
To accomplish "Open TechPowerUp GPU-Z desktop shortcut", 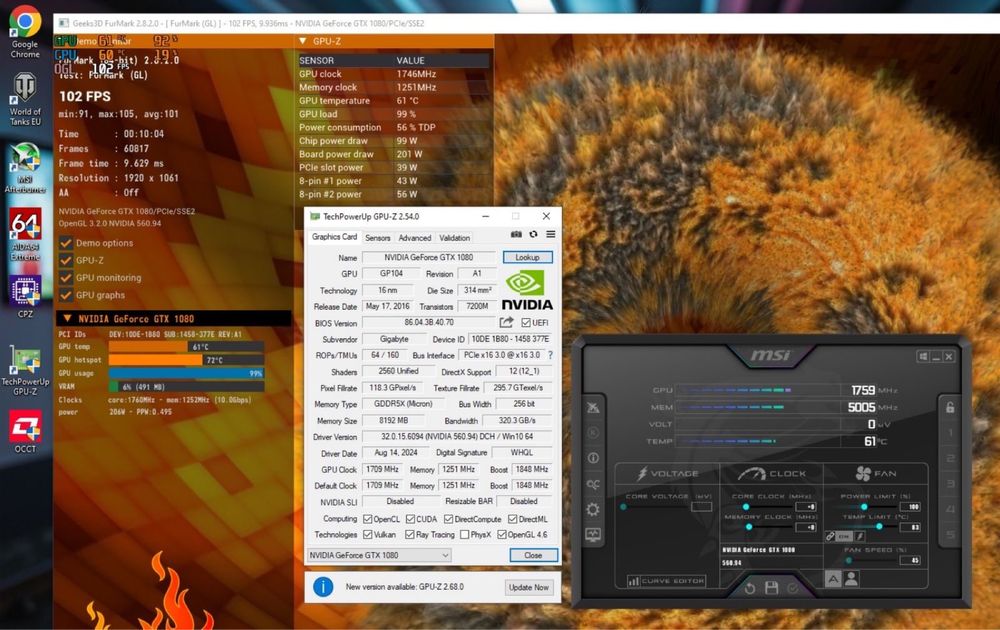I will [25, 370].
